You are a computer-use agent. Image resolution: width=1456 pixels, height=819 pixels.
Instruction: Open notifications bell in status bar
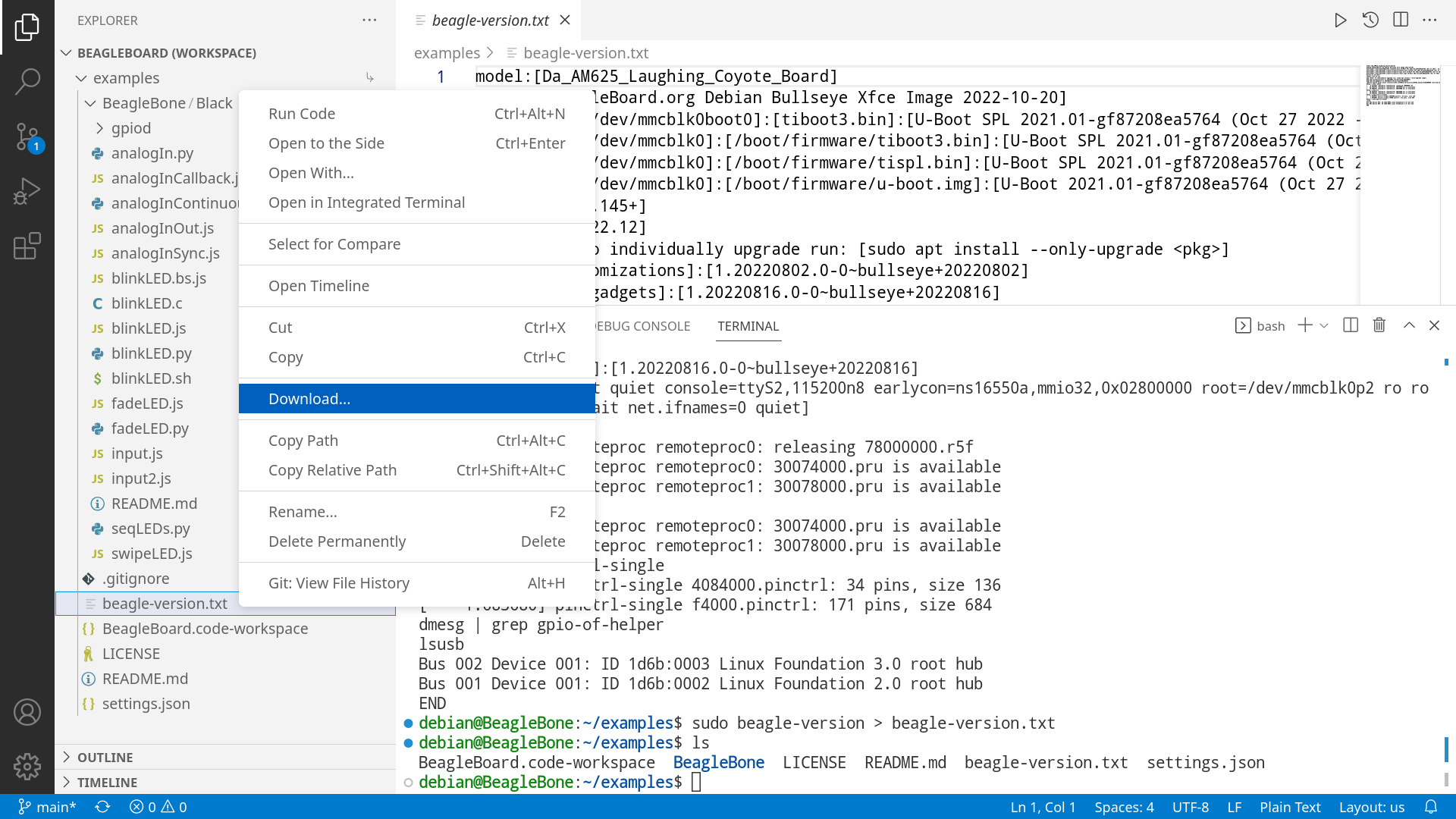tap(1431, 807)
